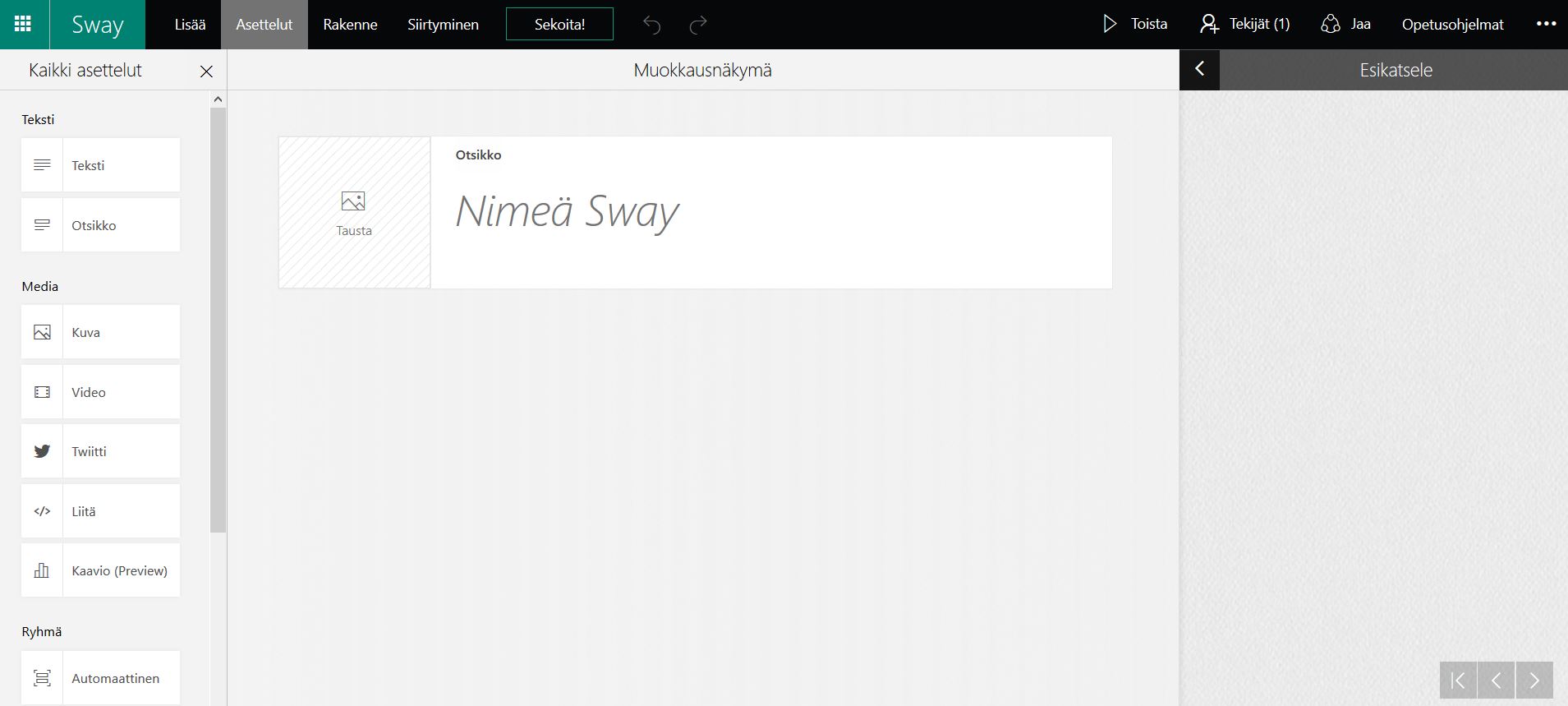
Task: Open the Rakenne tab
Action: coord(350,25)
